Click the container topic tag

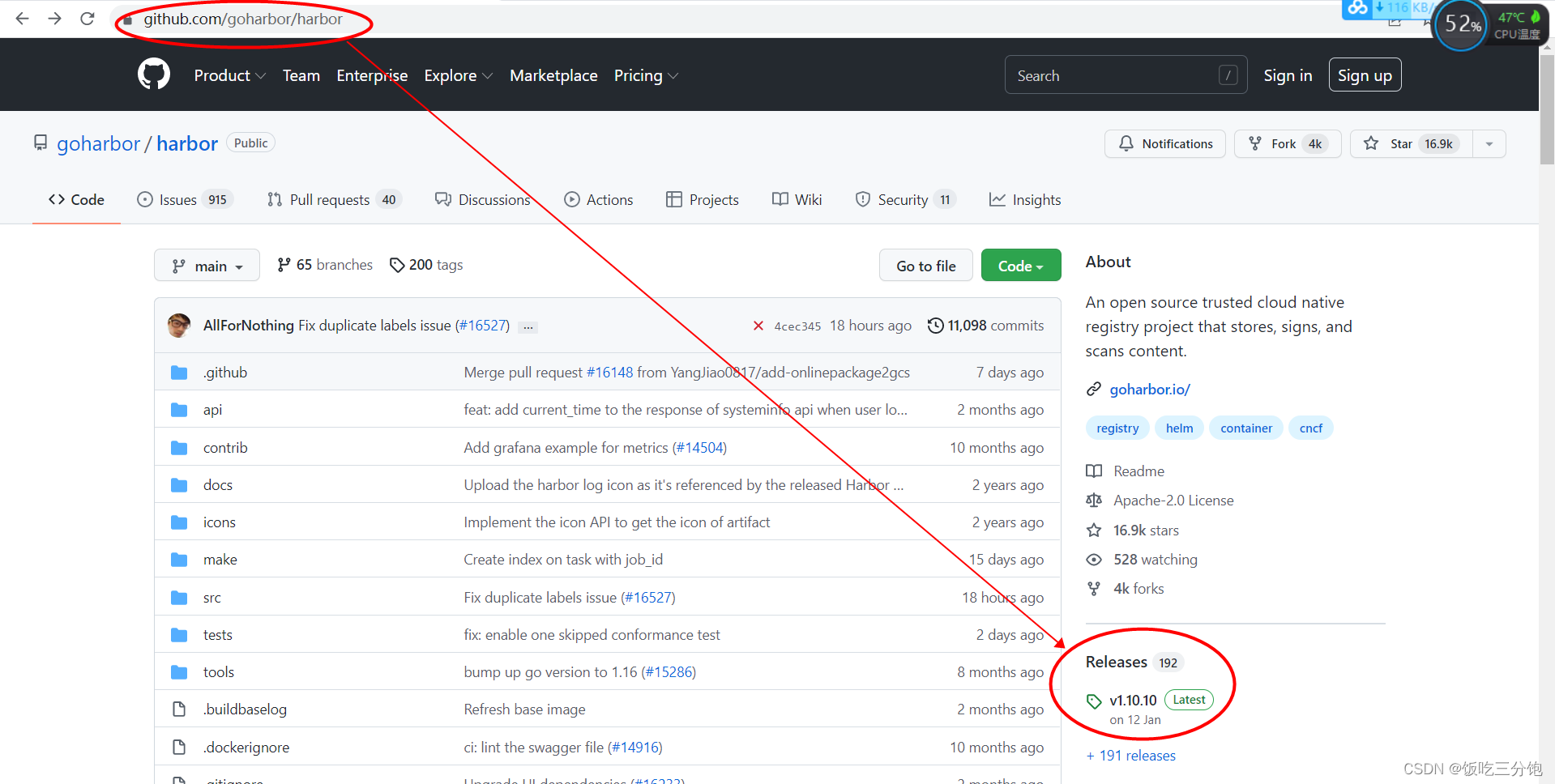pyautogui.click(x=1246, y=428)
